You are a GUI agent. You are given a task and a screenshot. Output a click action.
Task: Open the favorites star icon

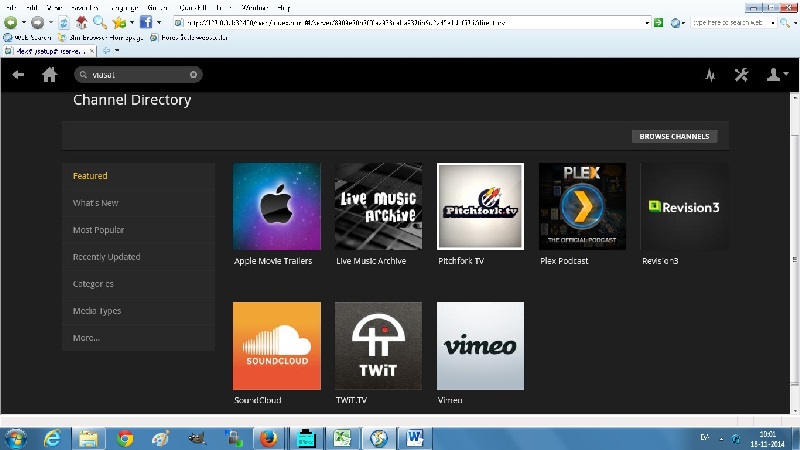point(119,22)
